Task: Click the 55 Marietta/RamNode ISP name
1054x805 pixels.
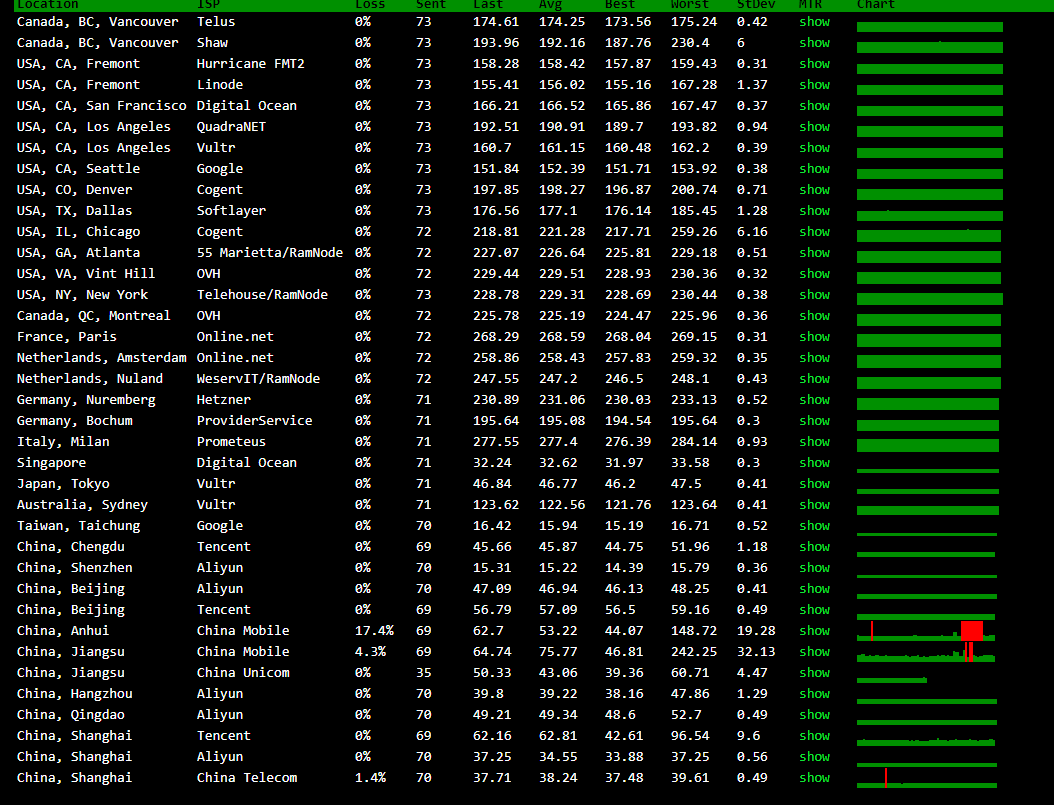Action: (269, 252)
